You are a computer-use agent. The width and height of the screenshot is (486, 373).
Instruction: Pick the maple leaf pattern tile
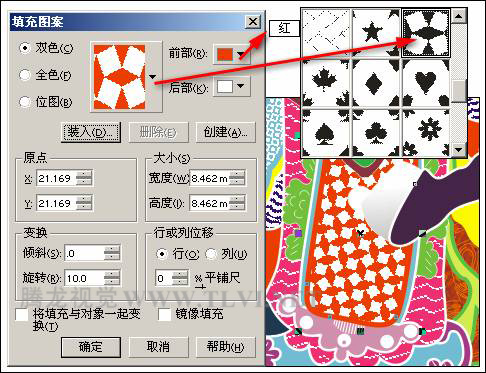pyautogui.click(x=326, y=83)
